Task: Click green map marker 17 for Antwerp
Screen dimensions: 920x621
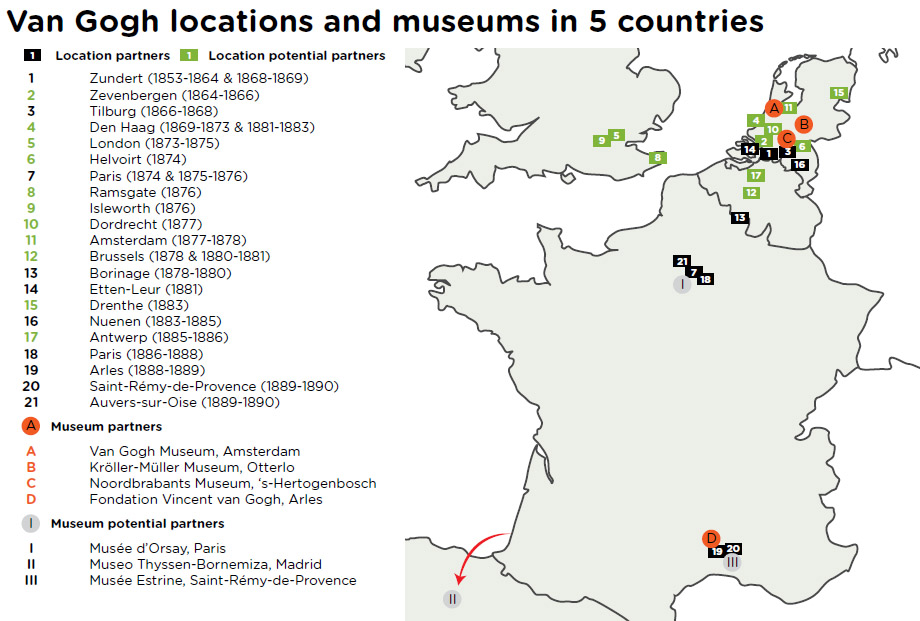Action: [756, 175]
